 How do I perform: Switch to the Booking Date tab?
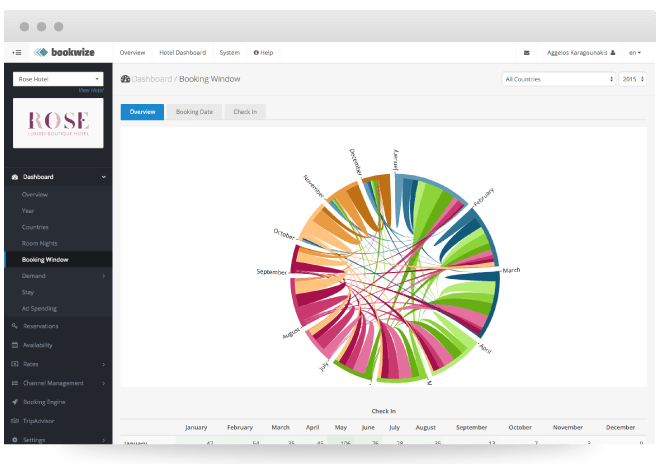point(194,112)
